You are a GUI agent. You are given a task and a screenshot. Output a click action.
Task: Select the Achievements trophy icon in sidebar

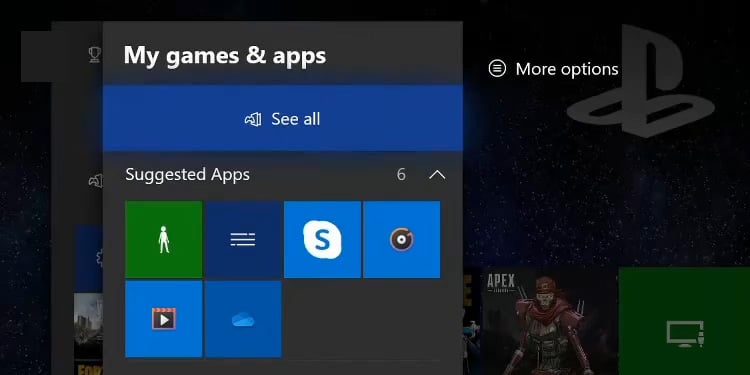pos(95,55)
